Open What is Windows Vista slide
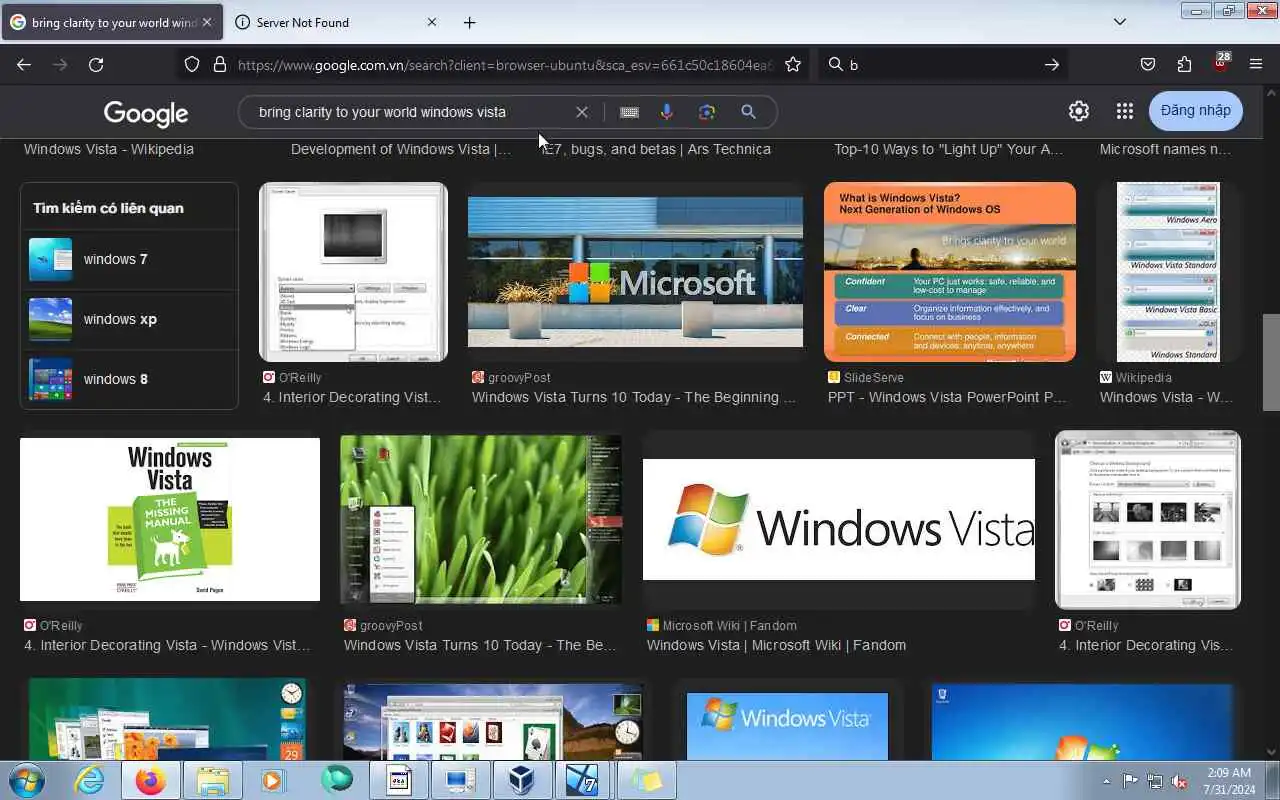 (950, 272)
